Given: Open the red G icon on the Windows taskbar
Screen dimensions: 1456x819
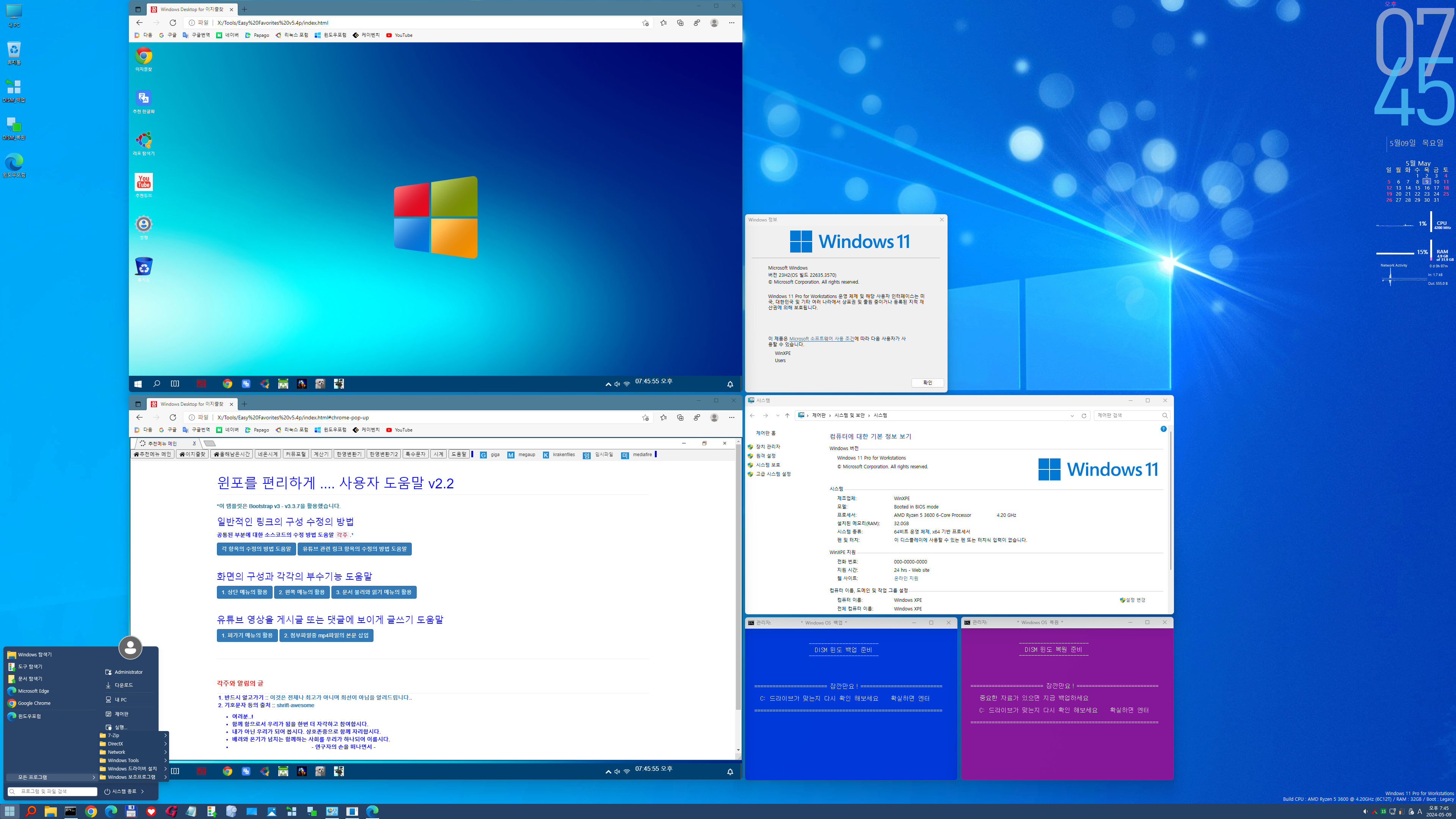Looking at the screenshot, I should click(x=171, y=811).
